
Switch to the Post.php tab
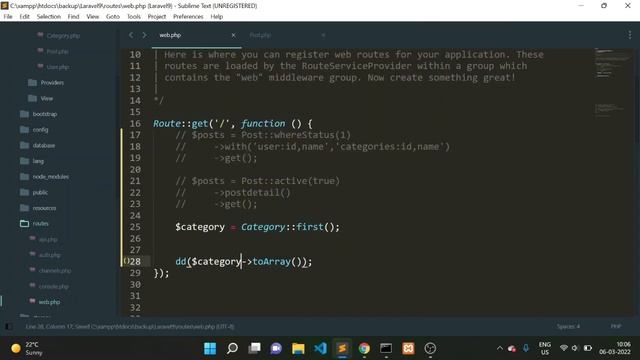(x=260, y=36)
